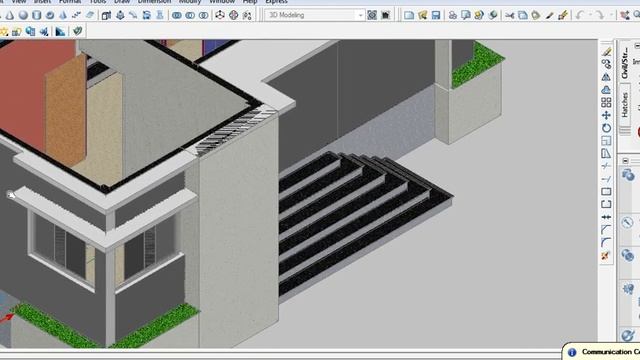Redo the last undone action
Image resolution: width=640 pixels, height=360 pixels.
point(600,16)
